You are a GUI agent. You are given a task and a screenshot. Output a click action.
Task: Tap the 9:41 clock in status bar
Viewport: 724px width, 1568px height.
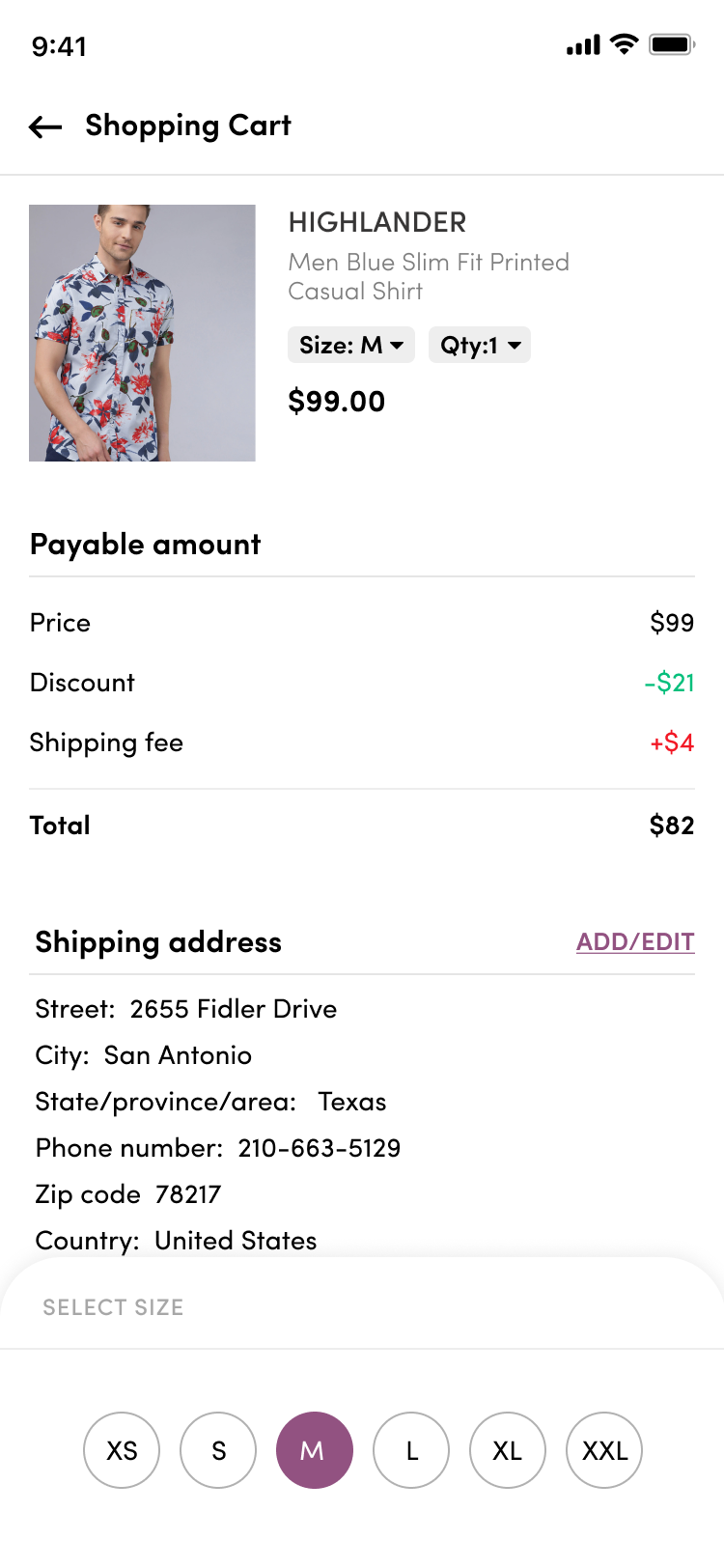[x=59, y=46]
